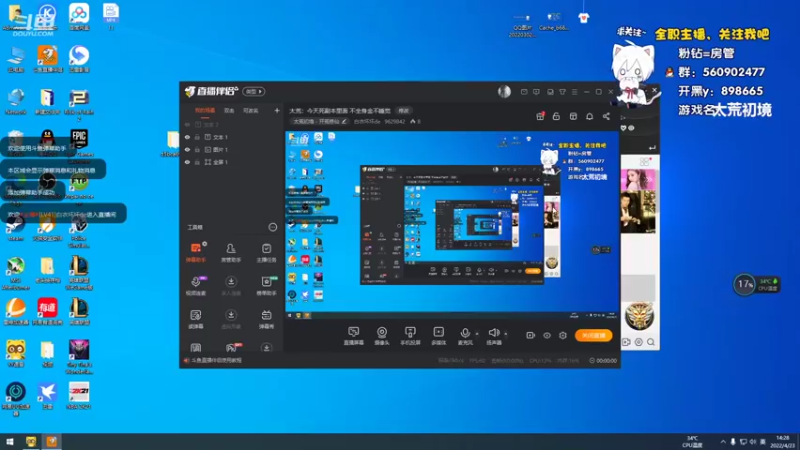Toggle preview eye icon in bottom toolbar
The width and height of the screenshot is (800, 450).
547,335
